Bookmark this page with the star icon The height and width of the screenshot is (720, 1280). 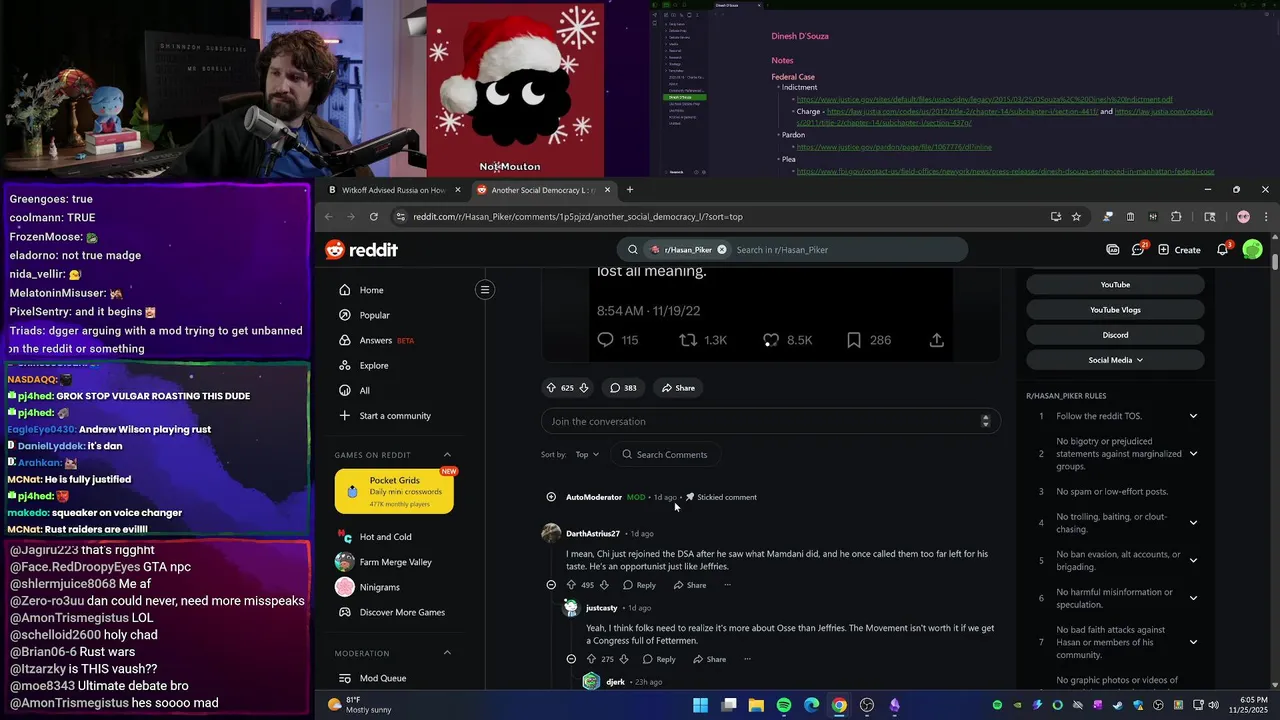coord(1076,216)
